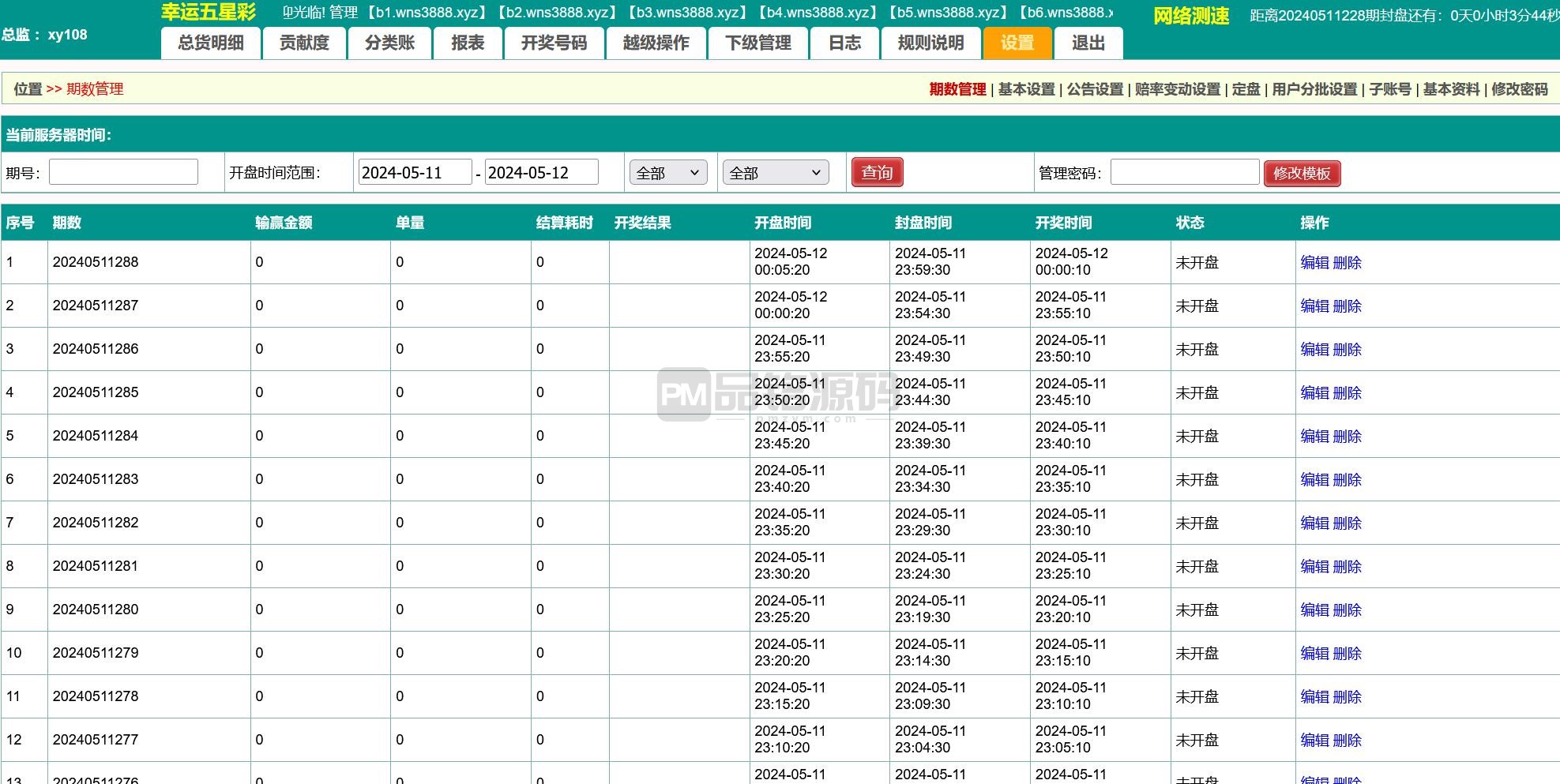Switch to the 开奖号码 tab
The image size is (1560, 784).
pyautogui.click(x=554, y=43)
